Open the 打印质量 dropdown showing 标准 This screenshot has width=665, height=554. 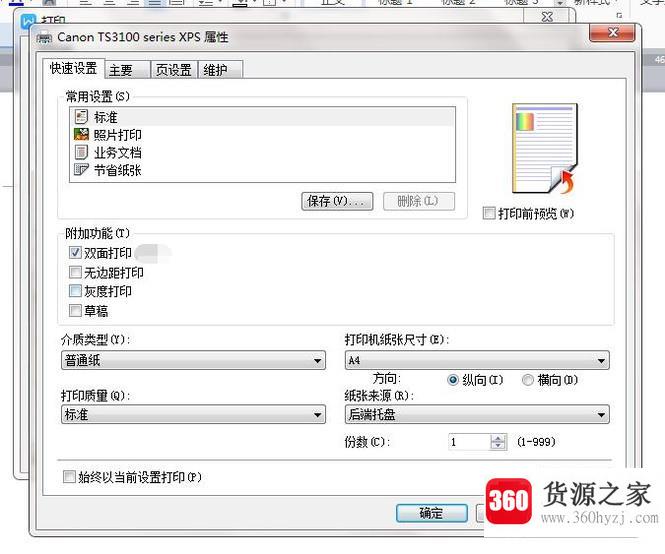tap(193, 414)
